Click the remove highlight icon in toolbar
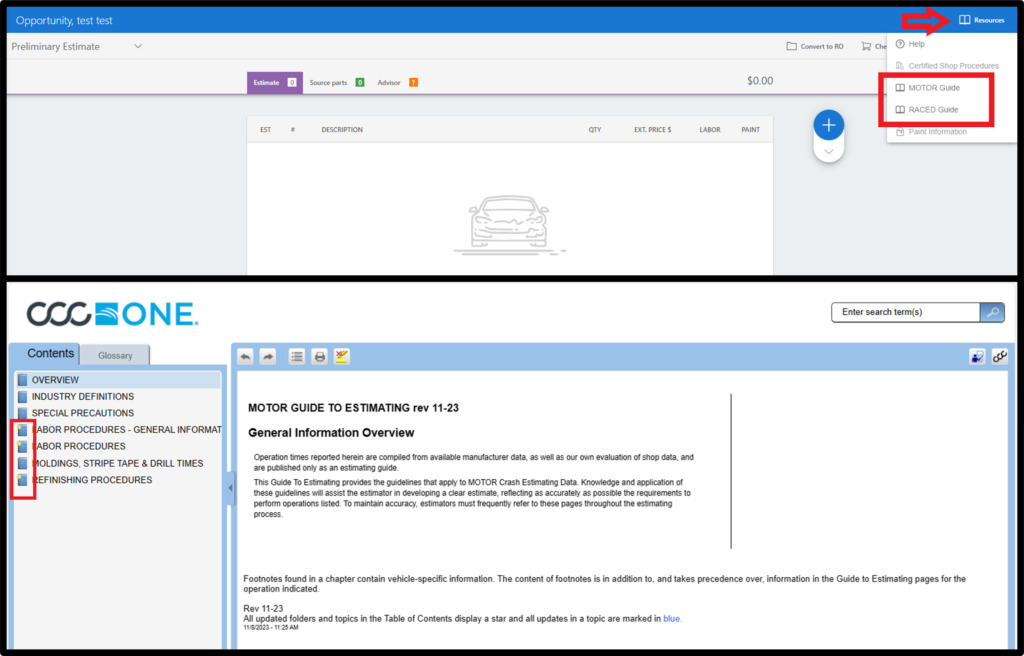1024x656 pixels. click(342, 356)
